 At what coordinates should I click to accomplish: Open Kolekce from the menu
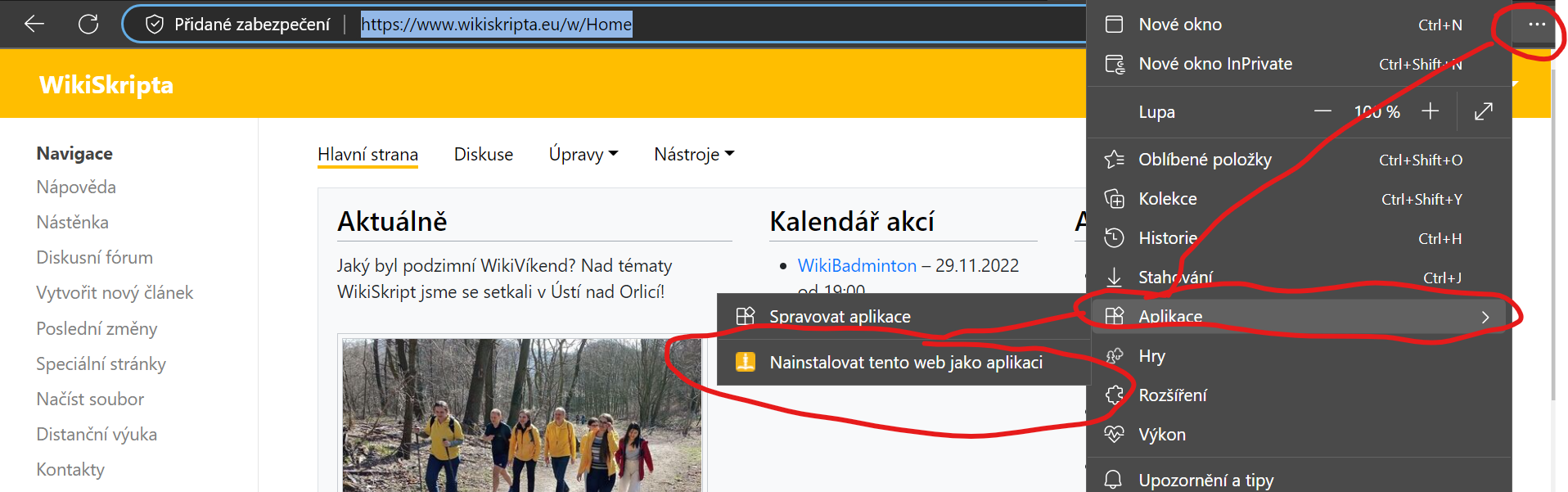click(1299, 199)
